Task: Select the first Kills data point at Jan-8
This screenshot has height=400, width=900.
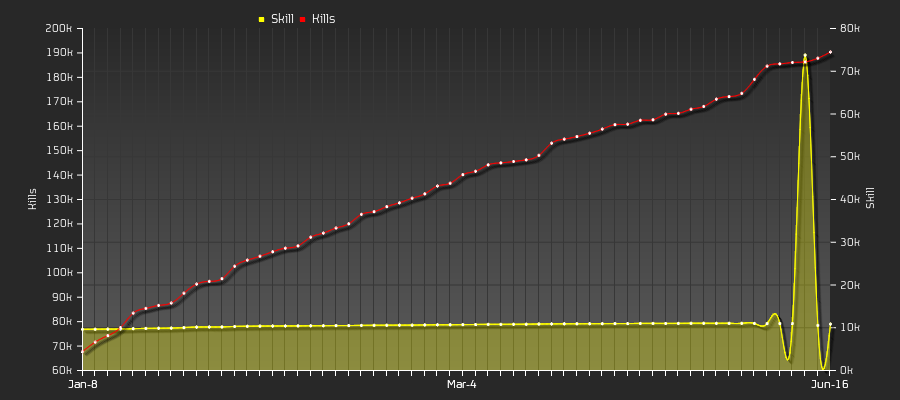Action: pos(83,351)
